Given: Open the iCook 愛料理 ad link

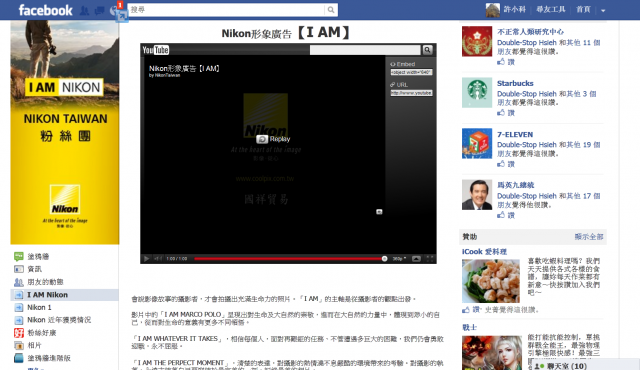Looking at the screenshot, I should (484, 252).
